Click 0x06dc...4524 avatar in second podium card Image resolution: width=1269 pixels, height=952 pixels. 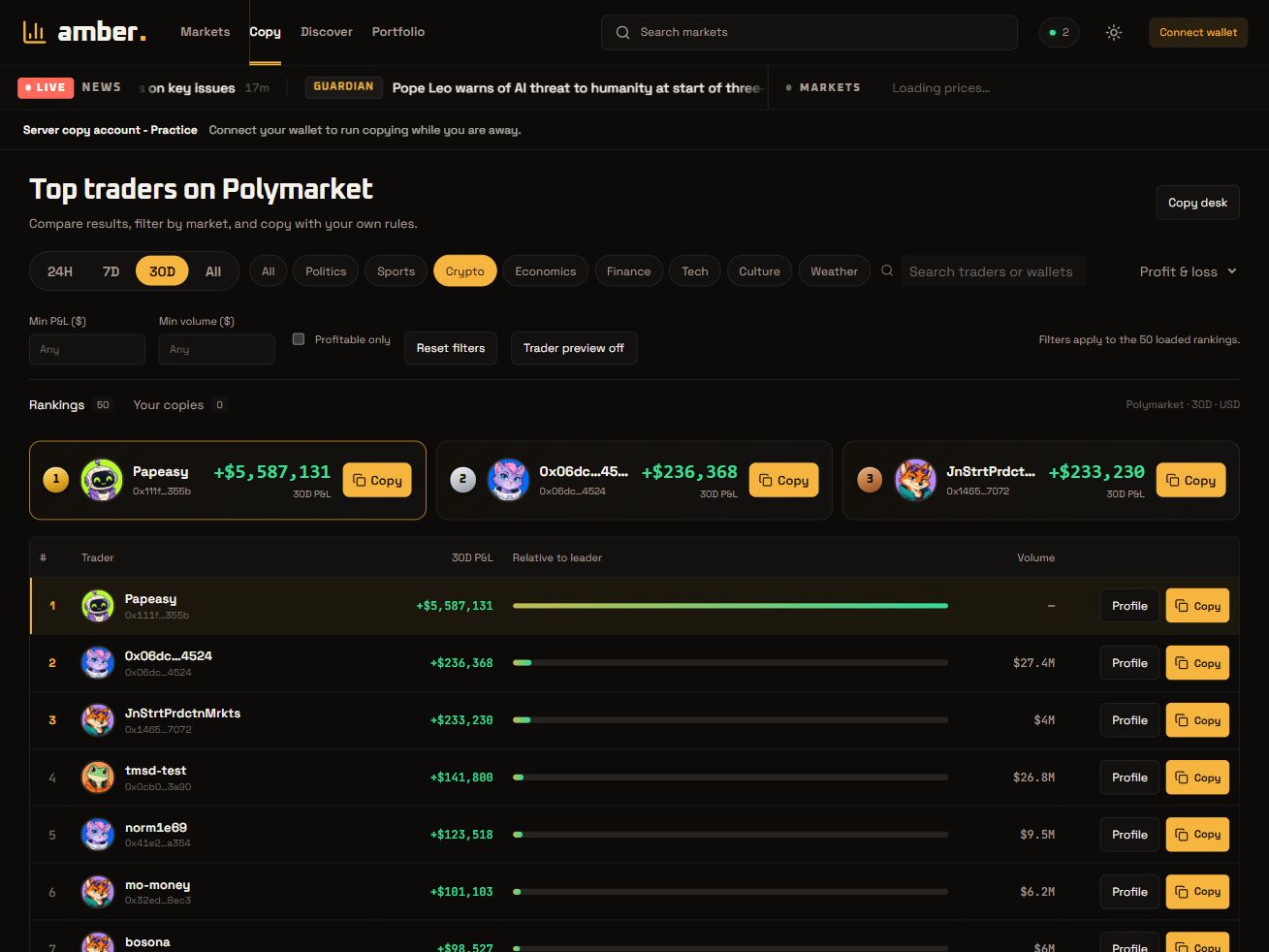[508, 480]
